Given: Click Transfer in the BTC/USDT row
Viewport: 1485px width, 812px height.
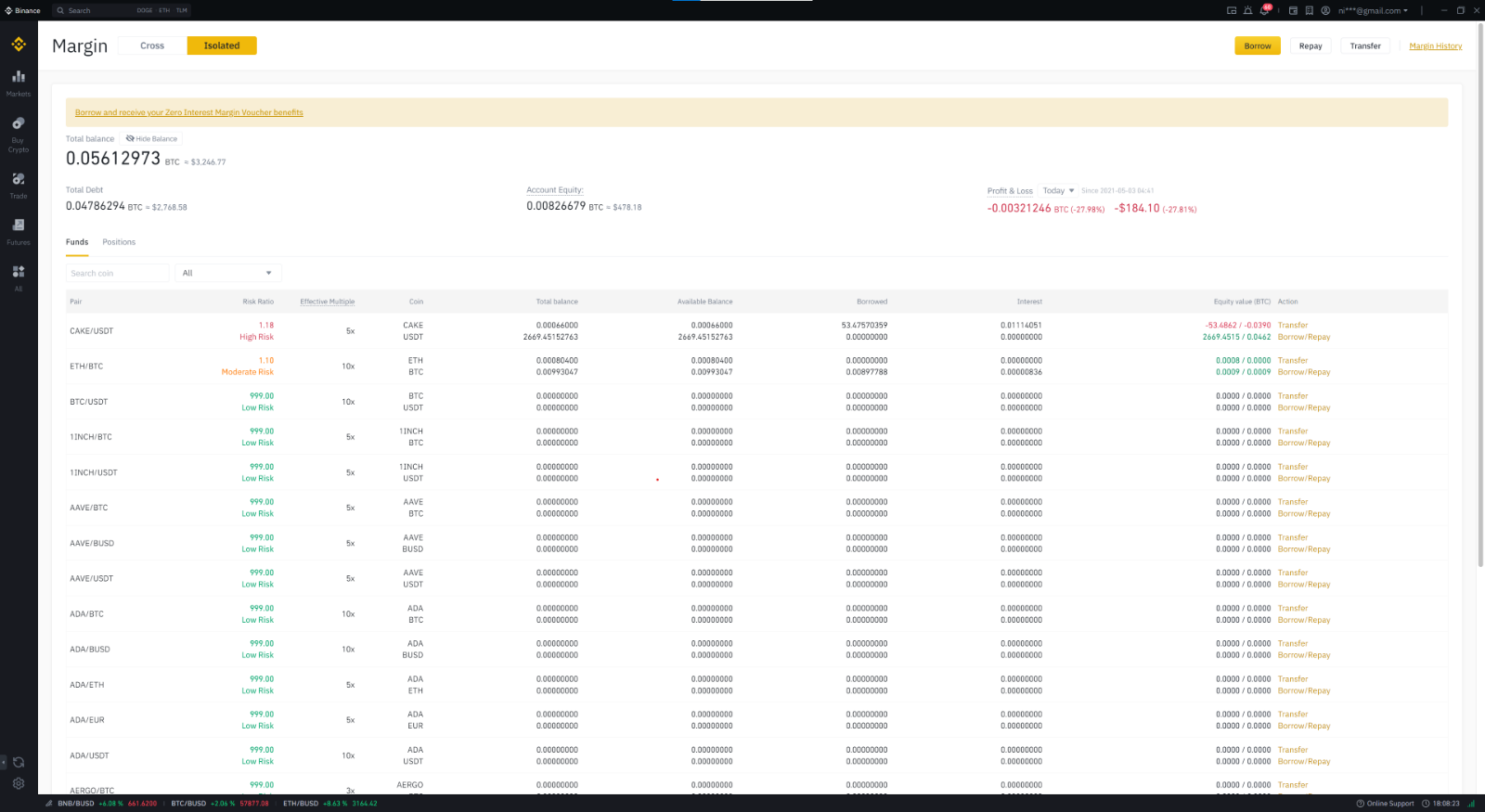Looking at the screenshot, I should tap(1293, 395).
